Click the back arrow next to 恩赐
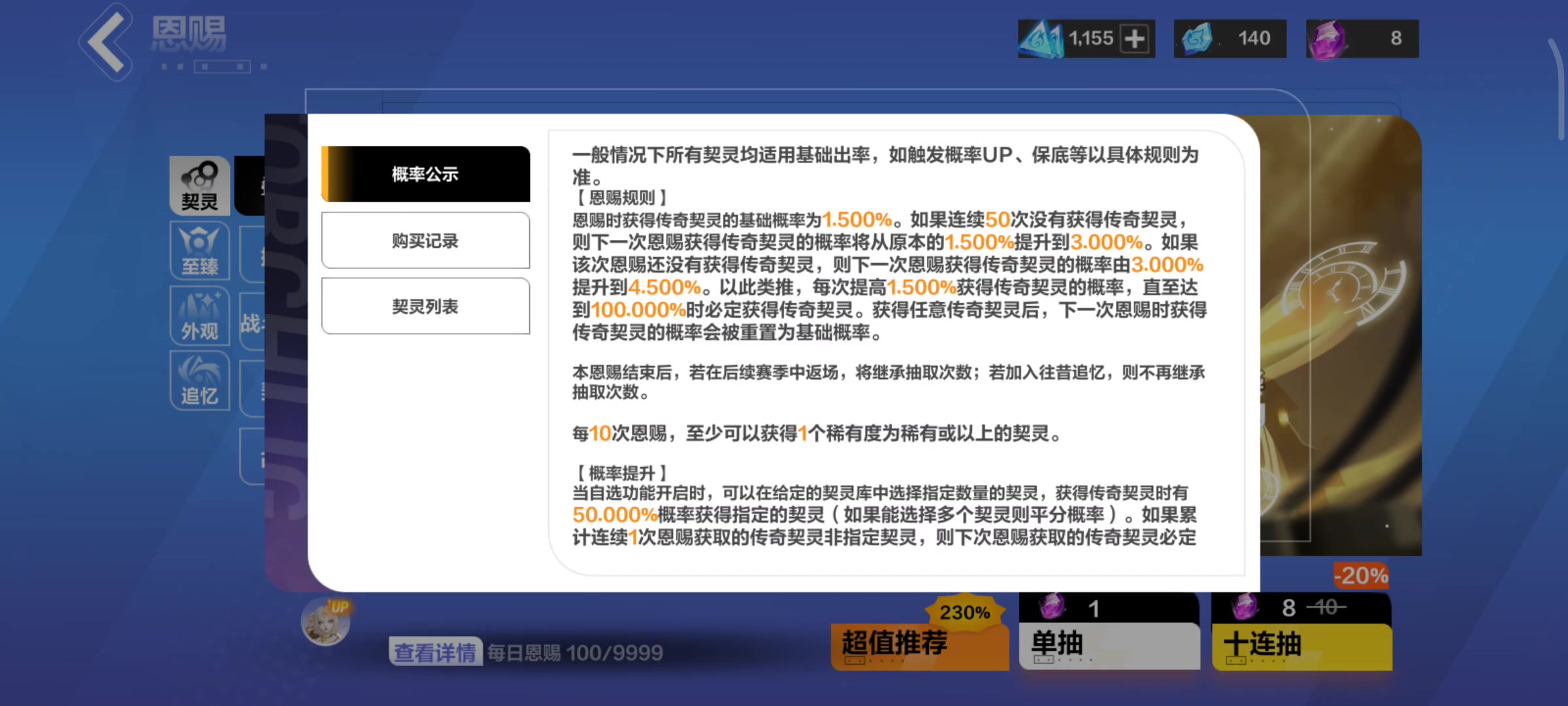 [106, 42]
